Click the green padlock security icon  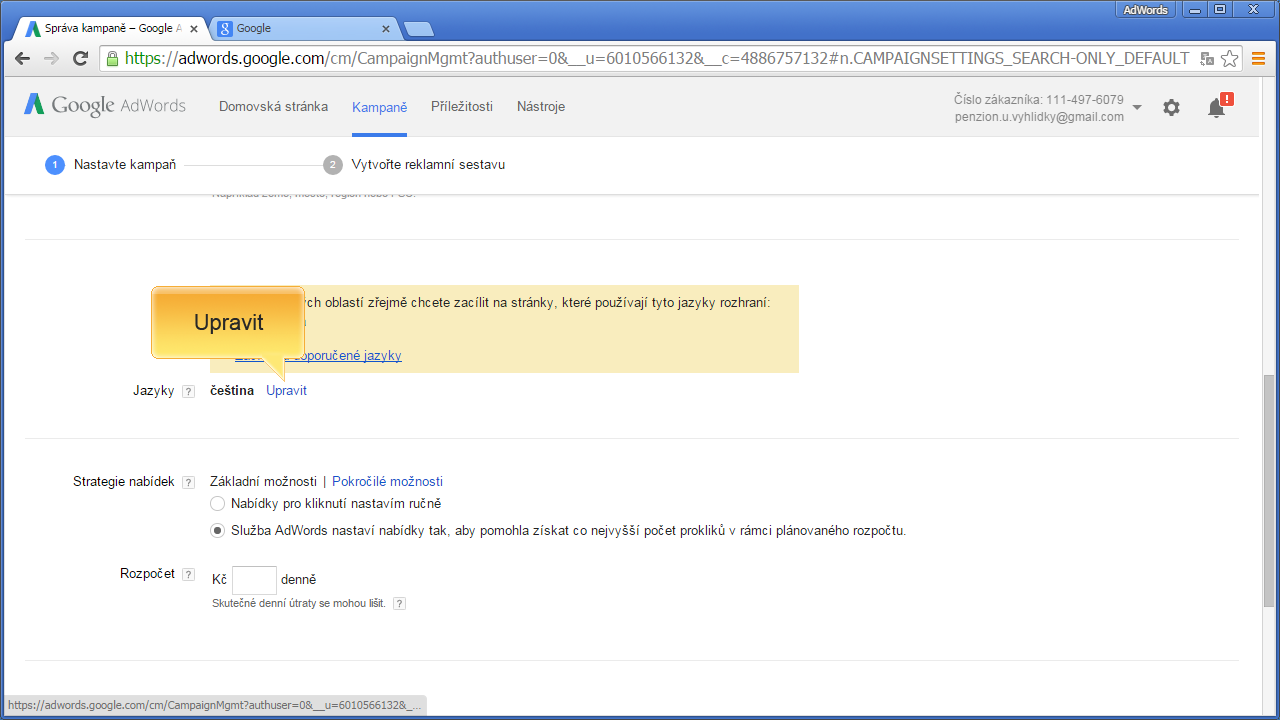pyautogui.click(x=113, y=58)
